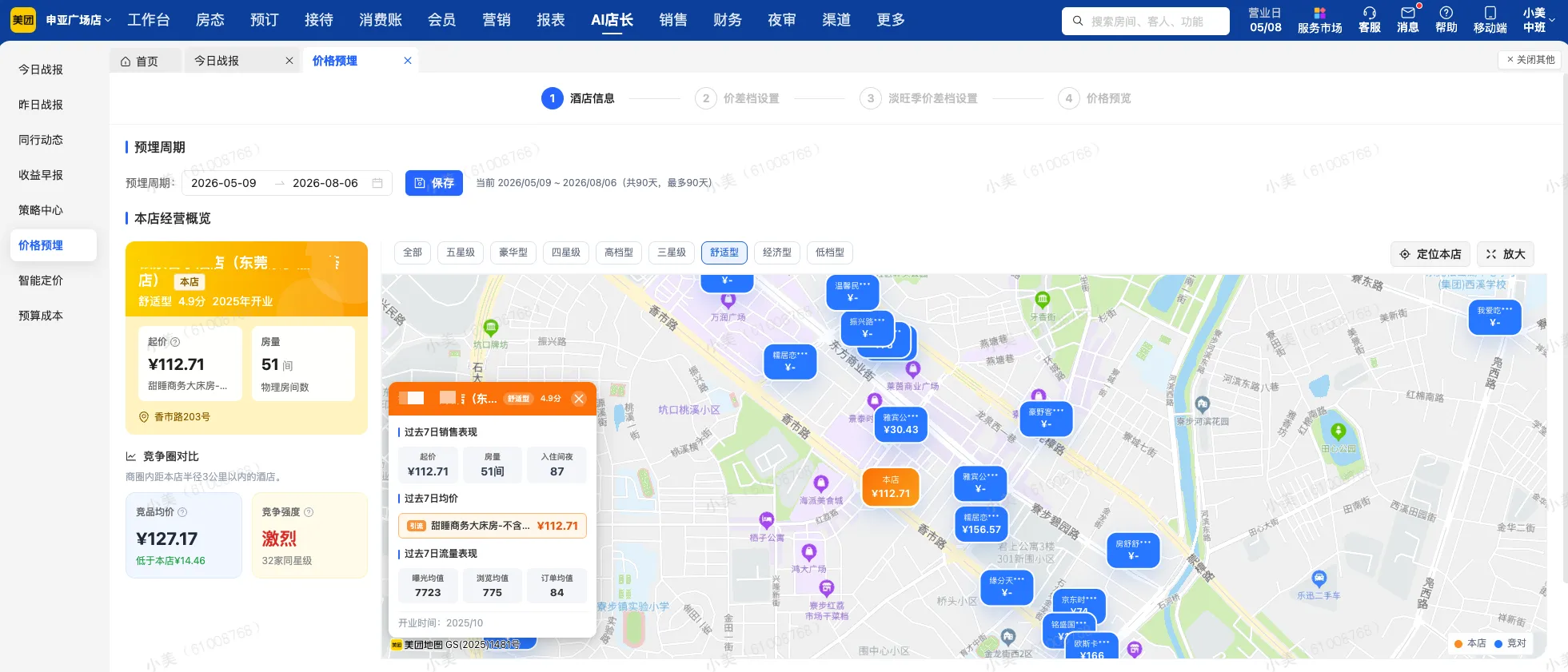The image size is (1568, 672).
Task: Select the 全部 hotel filter
Action: pyautogui.click(x=413, y=252)
